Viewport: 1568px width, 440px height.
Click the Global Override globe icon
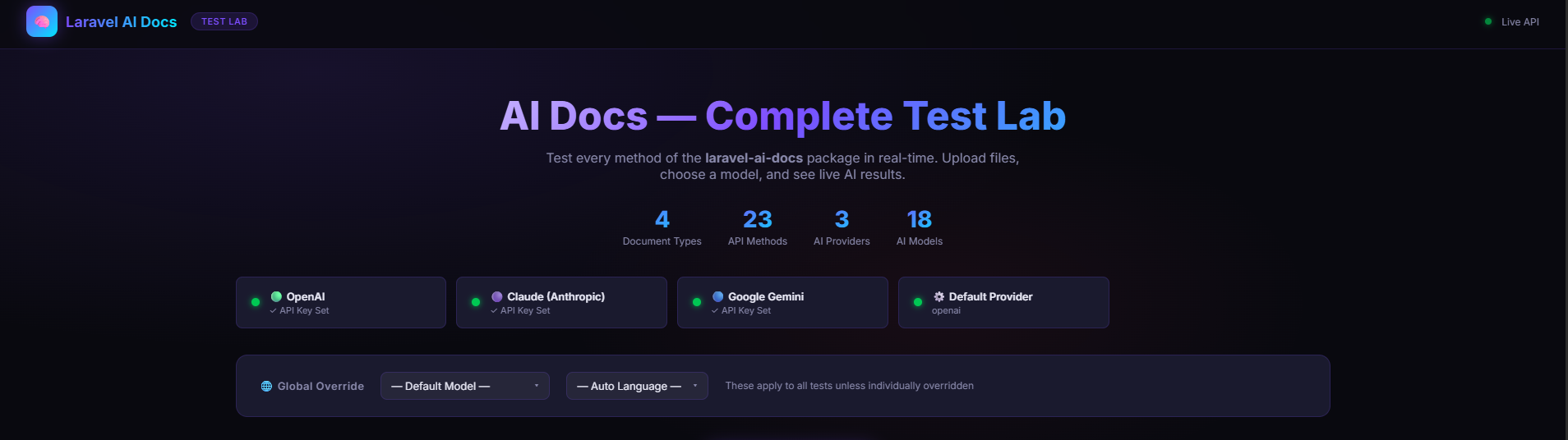coord(266,386)
